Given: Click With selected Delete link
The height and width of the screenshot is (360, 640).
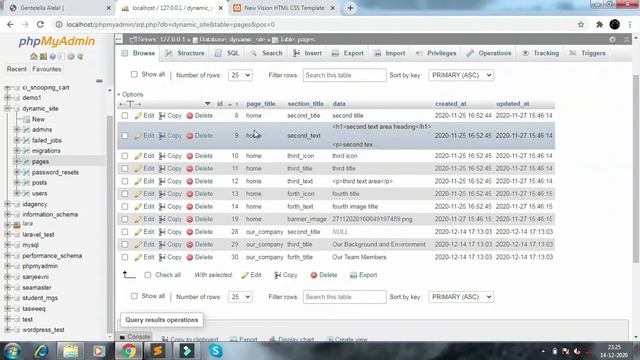Looking at the screenshot, I should point(324,275).
